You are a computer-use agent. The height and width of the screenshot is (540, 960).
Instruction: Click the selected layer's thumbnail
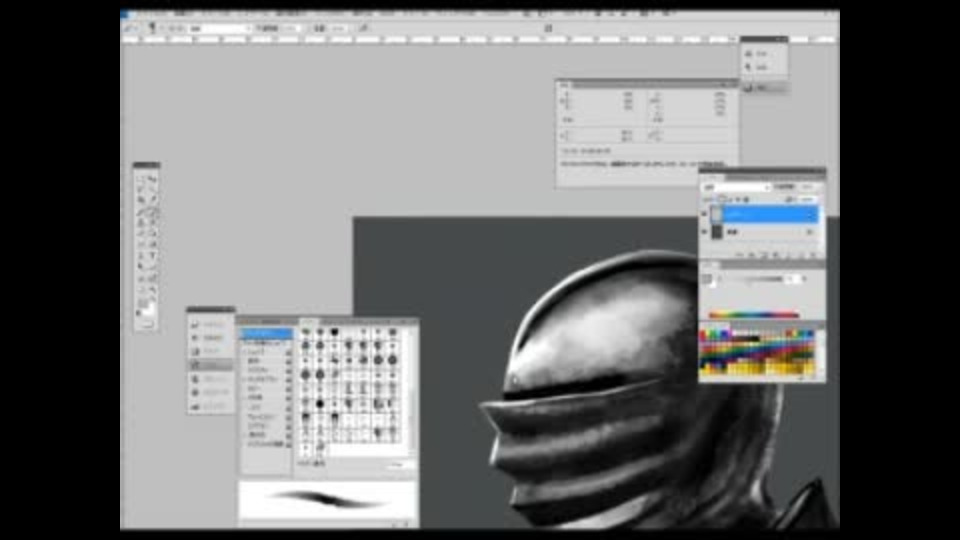(717, 214)
